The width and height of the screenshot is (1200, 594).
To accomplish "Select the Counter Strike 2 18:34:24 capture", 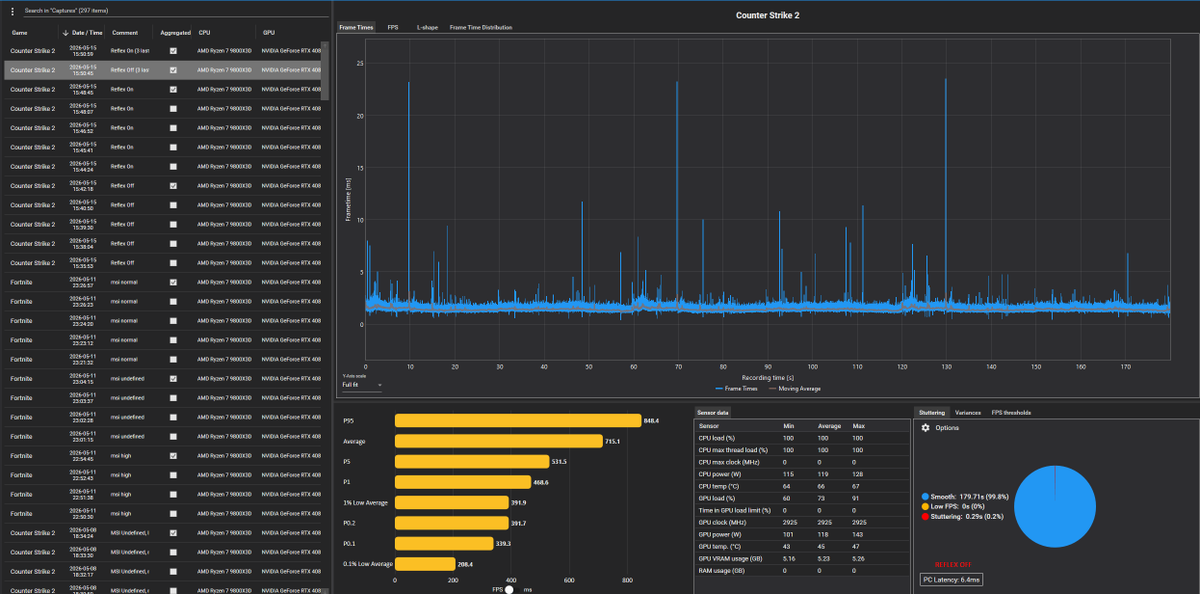I will (x=164, y=533).
